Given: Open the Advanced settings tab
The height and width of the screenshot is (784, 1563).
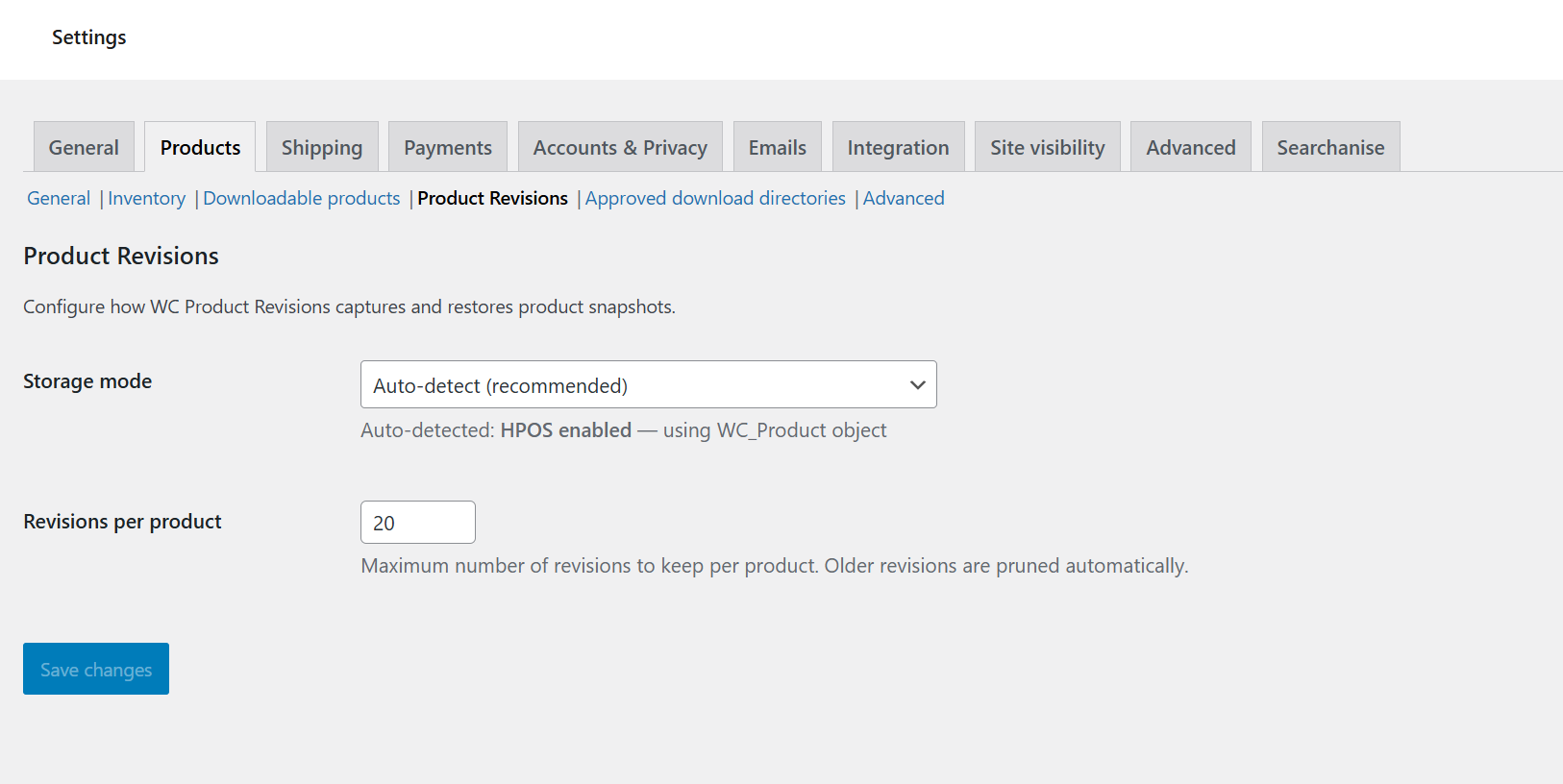Looking at the screenshot, I should click(1190, 147).
